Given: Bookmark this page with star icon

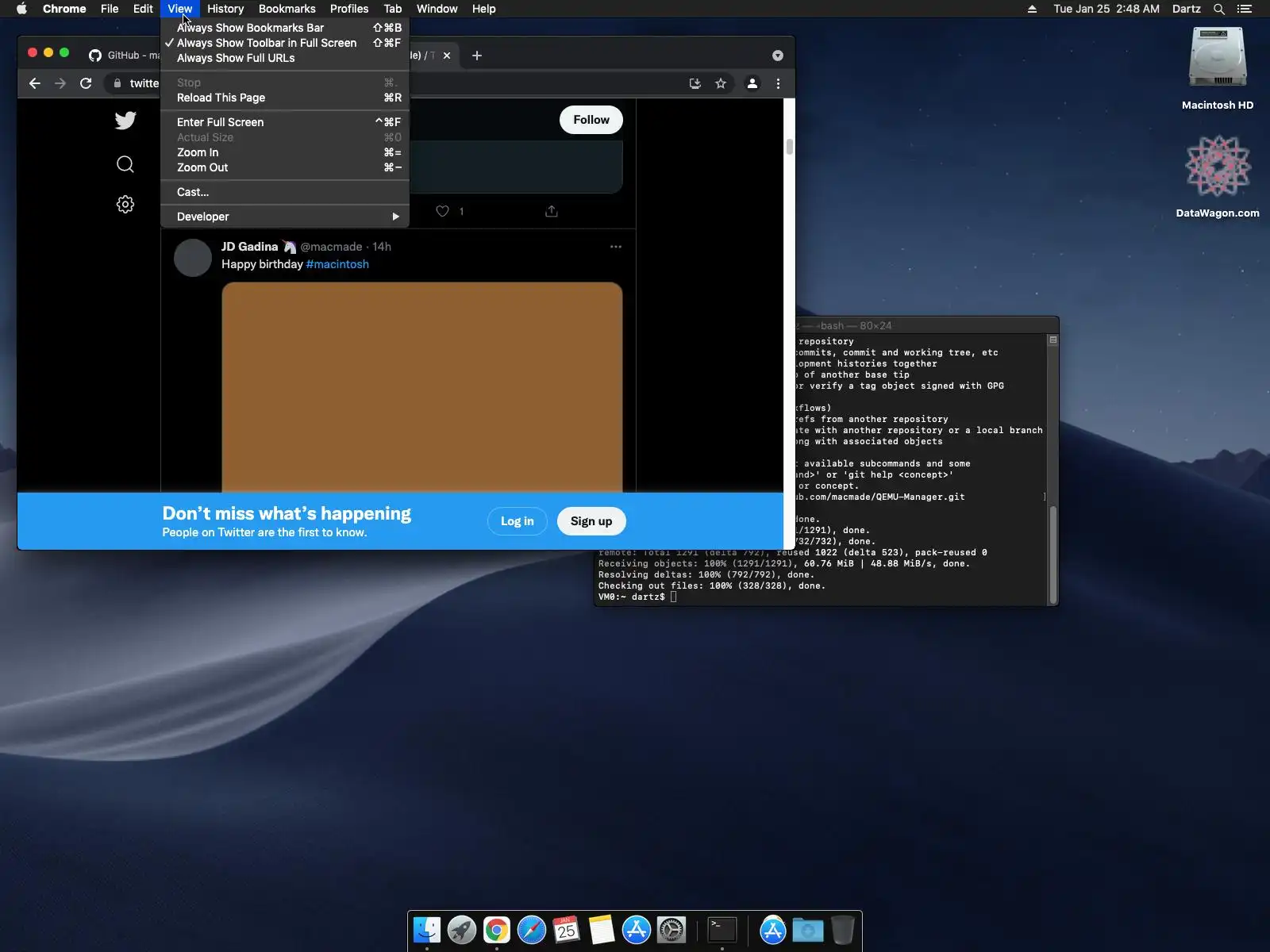Looking at the screenshot, I should pyautogui.click(x=721, y=83).
